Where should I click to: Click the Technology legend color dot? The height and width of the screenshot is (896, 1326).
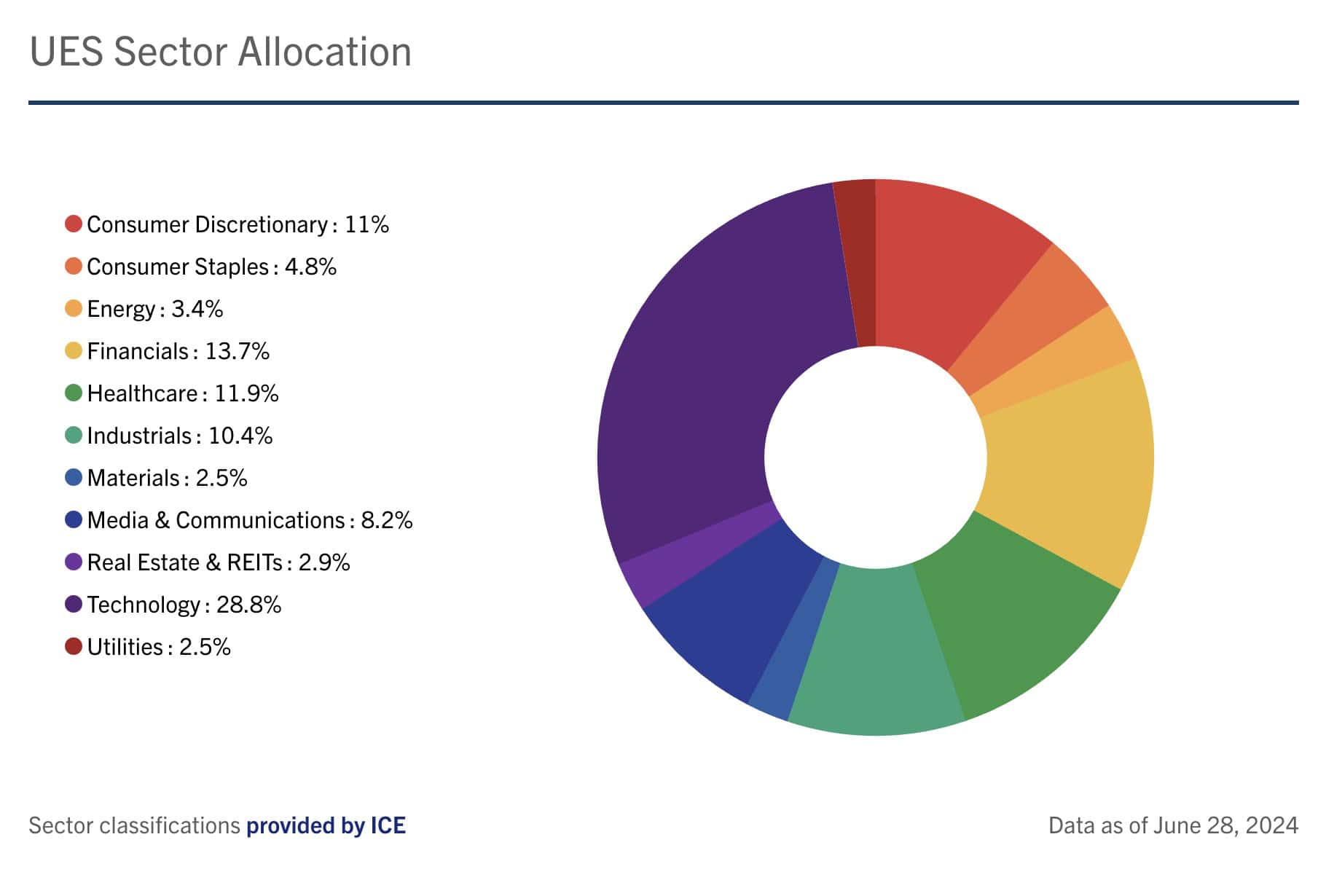[x=73, y=604]
